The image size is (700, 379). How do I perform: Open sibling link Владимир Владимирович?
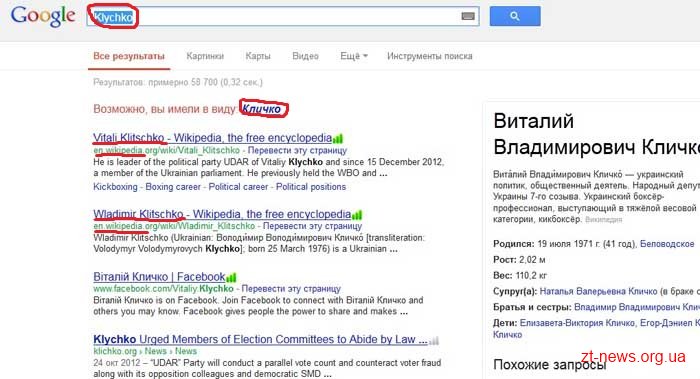point(637,307)
